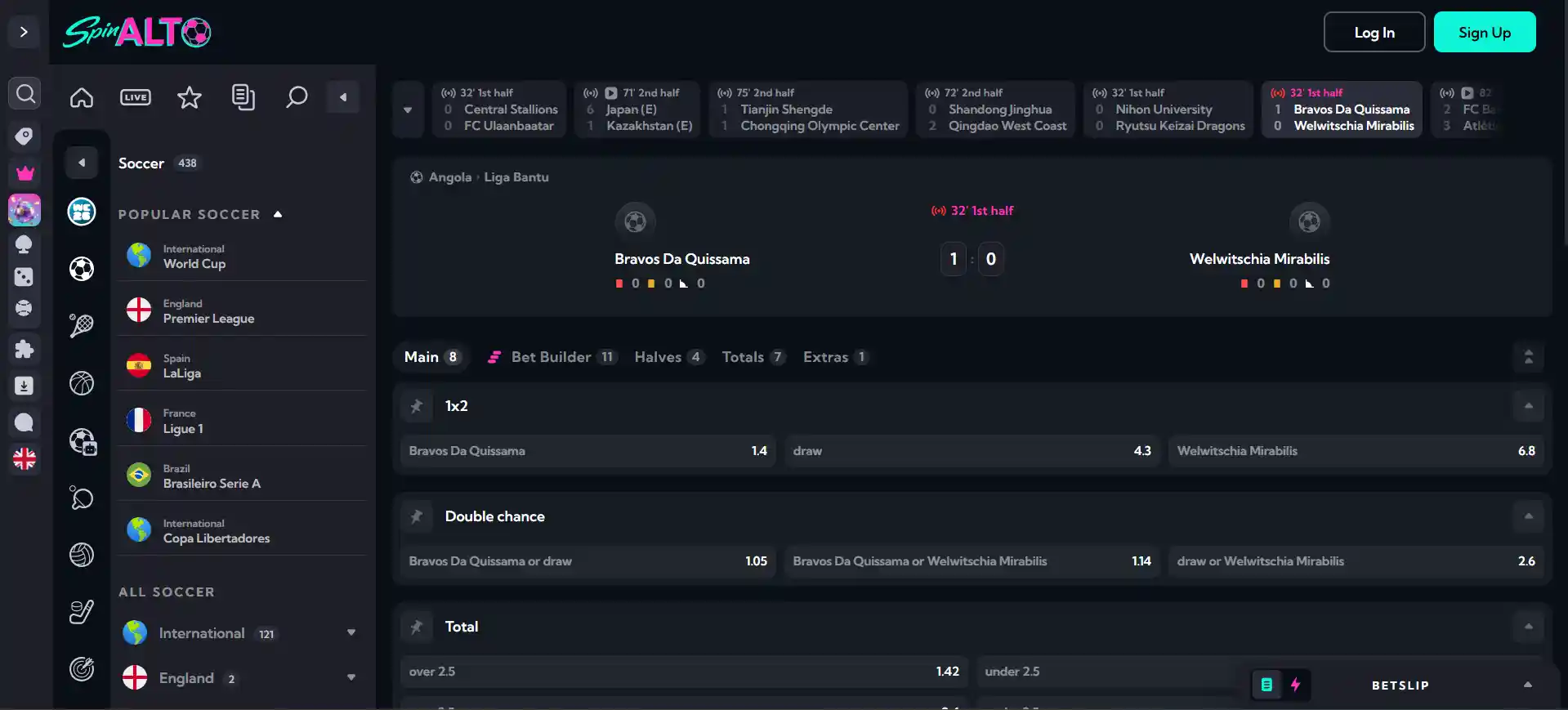The width and height of the screenshot is (1568, 710).
Task: Select the Japan (E) vs Kazakhstan (E) match
Action: click(637, 109)
